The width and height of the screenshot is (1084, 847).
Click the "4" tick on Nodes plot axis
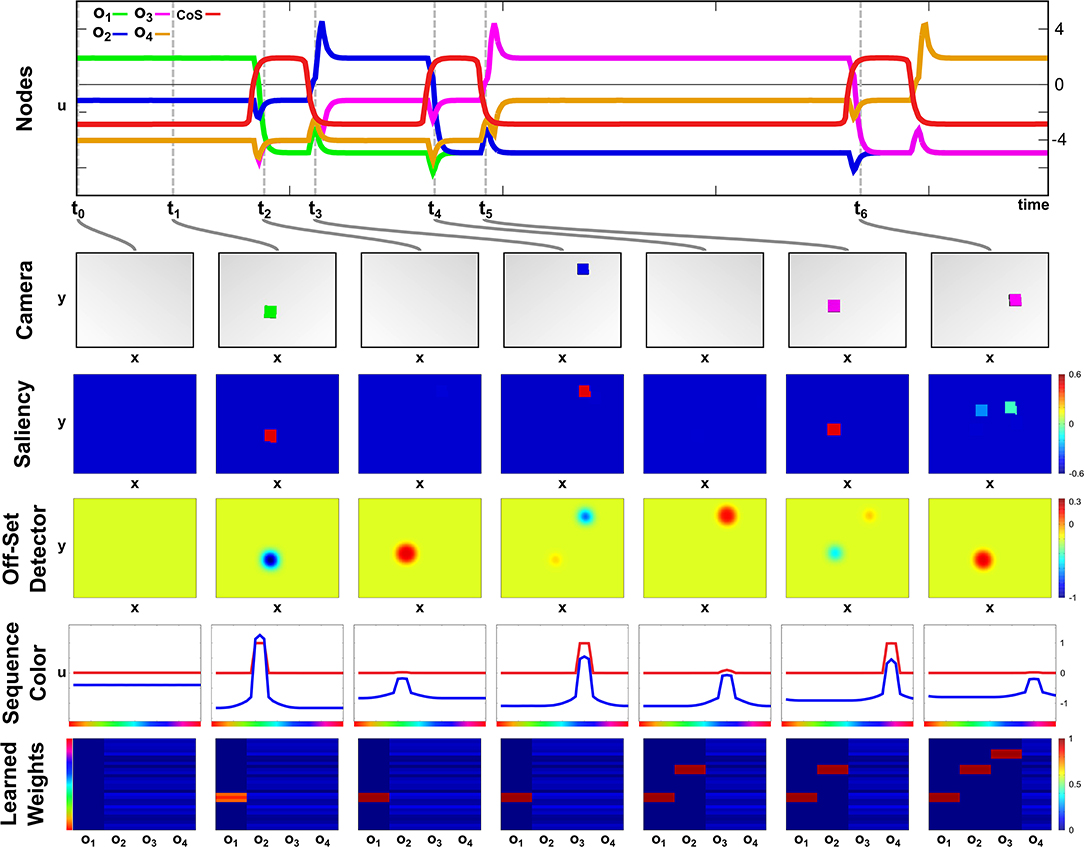pyautogui.click(x=1059, y=29)
